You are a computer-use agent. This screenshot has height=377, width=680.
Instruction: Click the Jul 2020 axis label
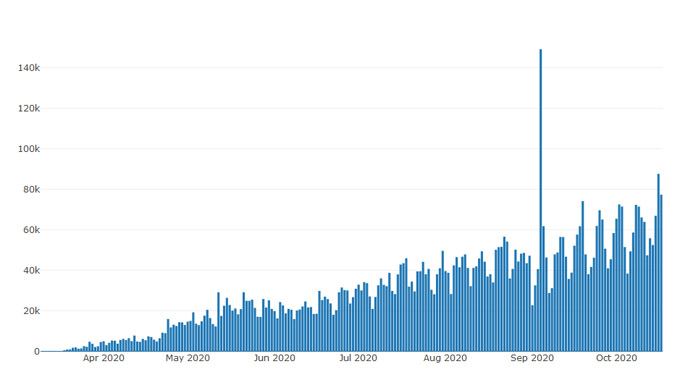[x=358, y=358]
